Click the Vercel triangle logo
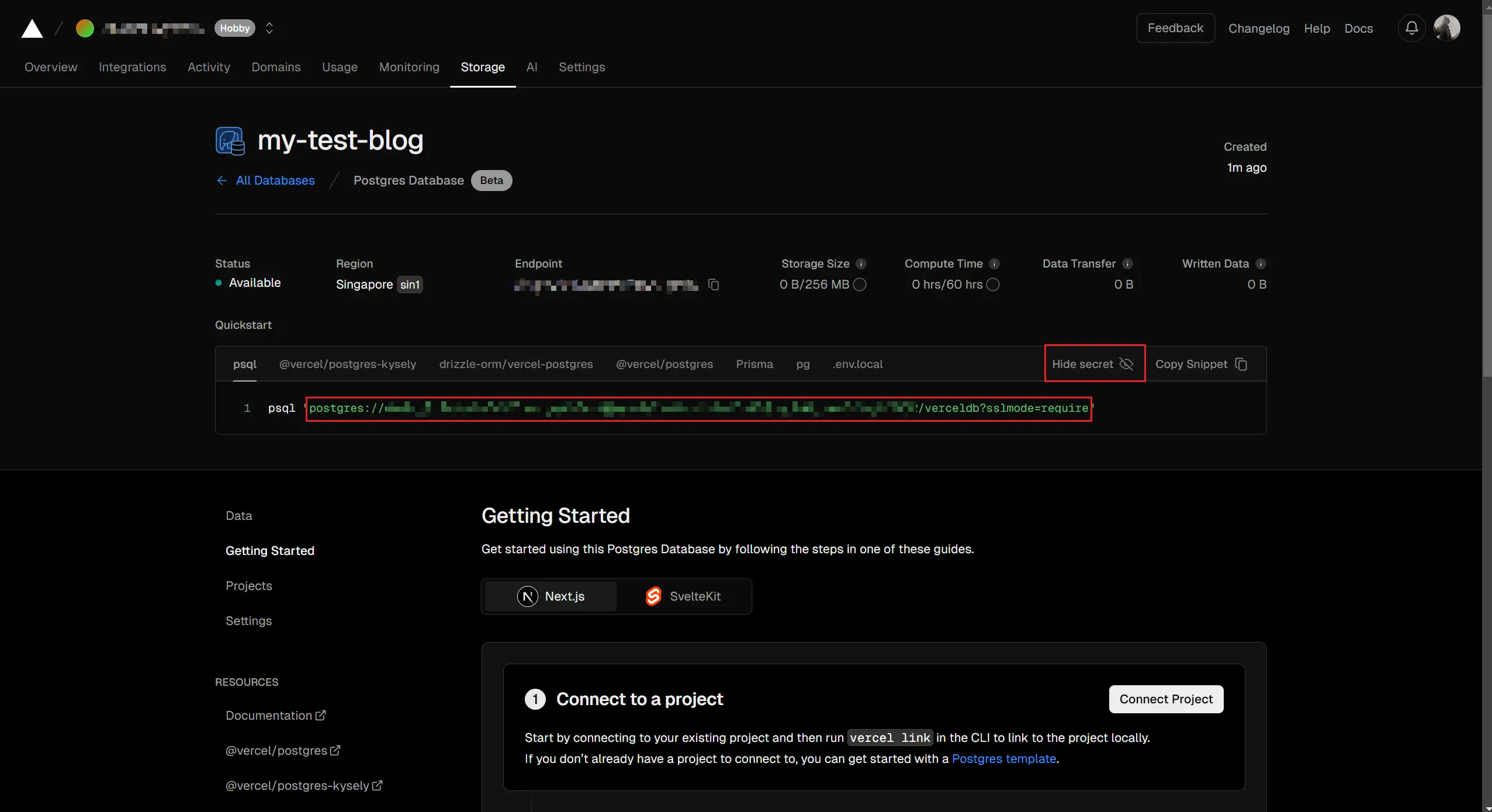The width and height of the screenshot is (1492, 812). [x=32, y=29]
